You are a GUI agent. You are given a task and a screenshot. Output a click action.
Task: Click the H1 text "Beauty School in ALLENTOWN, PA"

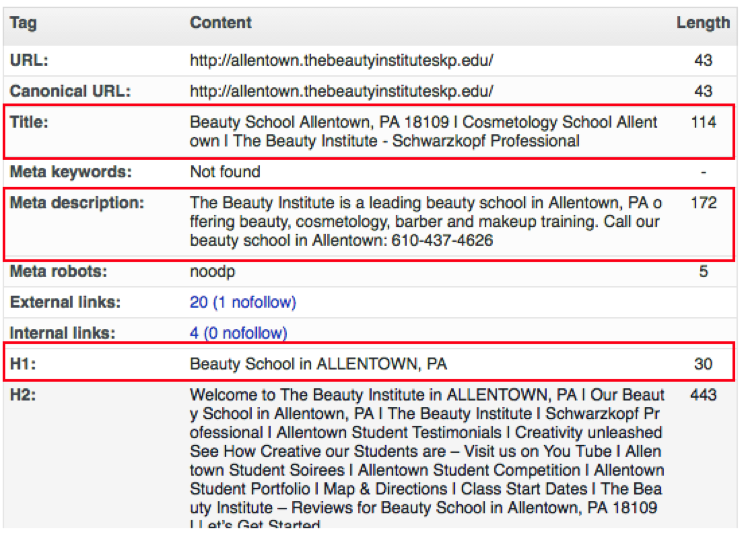(318, 364)
